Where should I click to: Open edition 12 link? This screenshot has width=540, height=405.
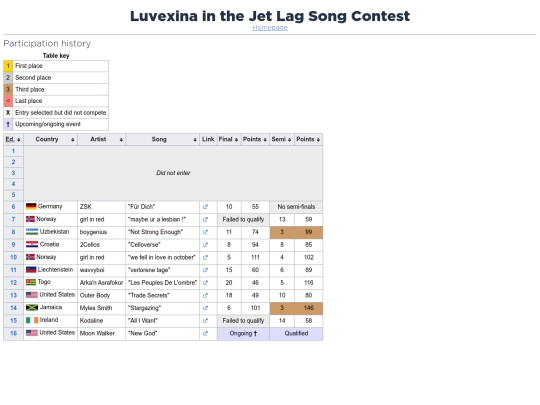tap(13, 283)
